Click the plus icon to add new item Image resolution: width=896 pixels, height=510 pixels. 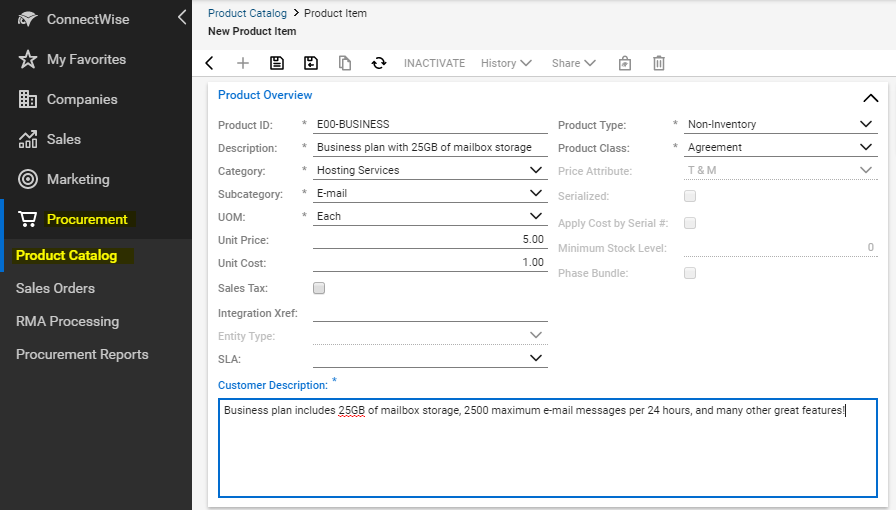[243, 63]
